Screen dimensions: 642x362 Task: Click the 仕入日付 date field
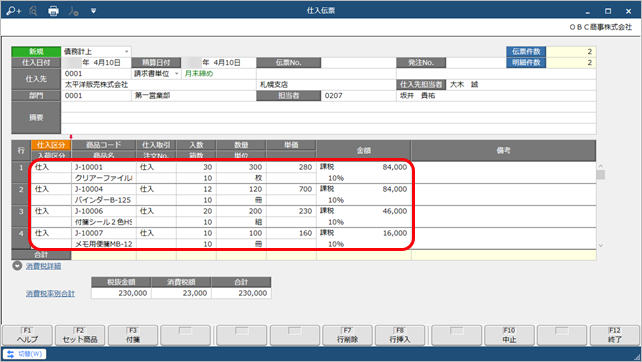click(x=96, y=63)
